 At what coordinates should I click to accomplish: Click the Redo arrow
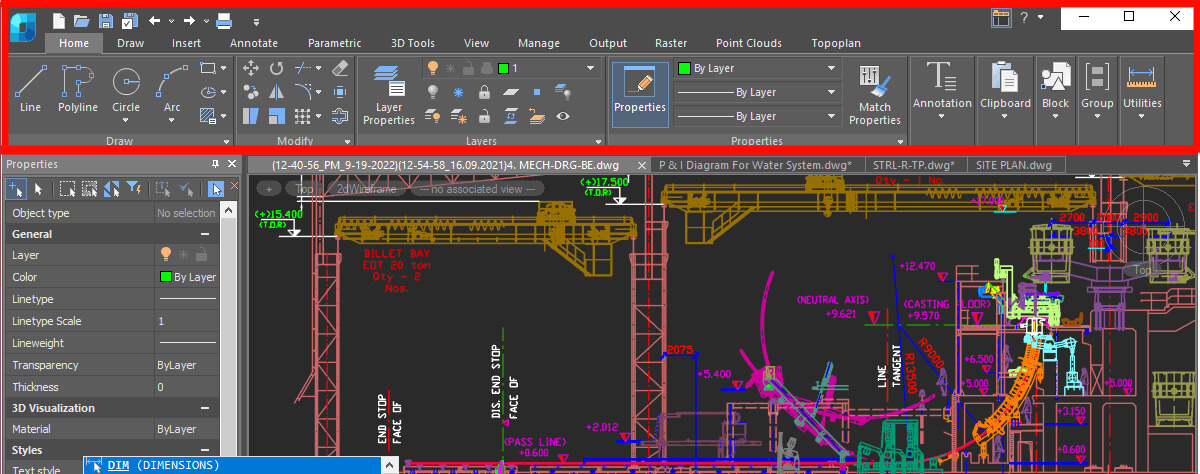click(189, 19)
